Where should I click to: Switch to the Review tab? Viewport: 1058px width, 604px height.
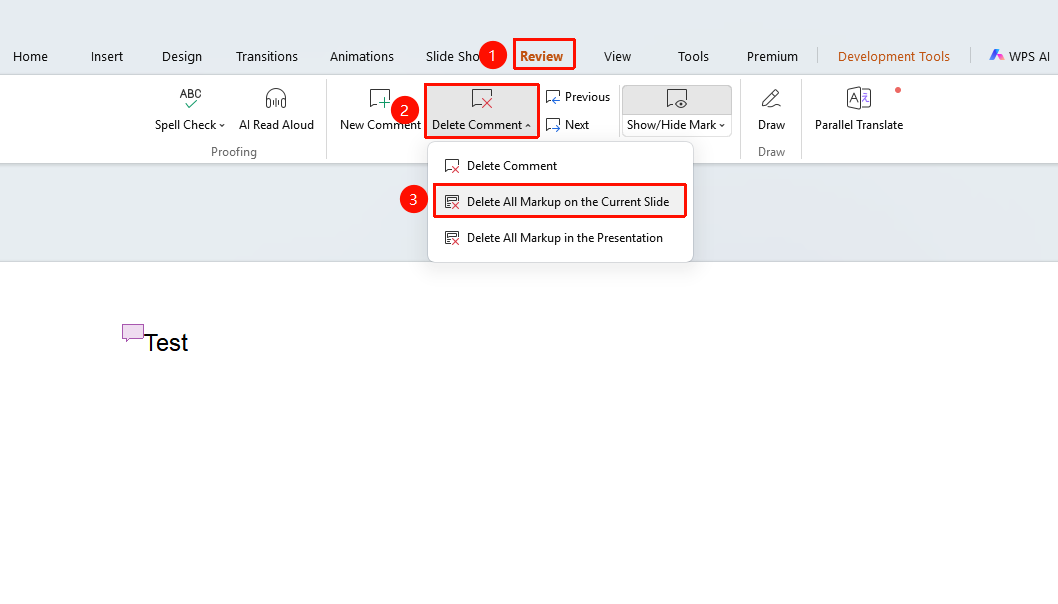[x=541, y=57]
